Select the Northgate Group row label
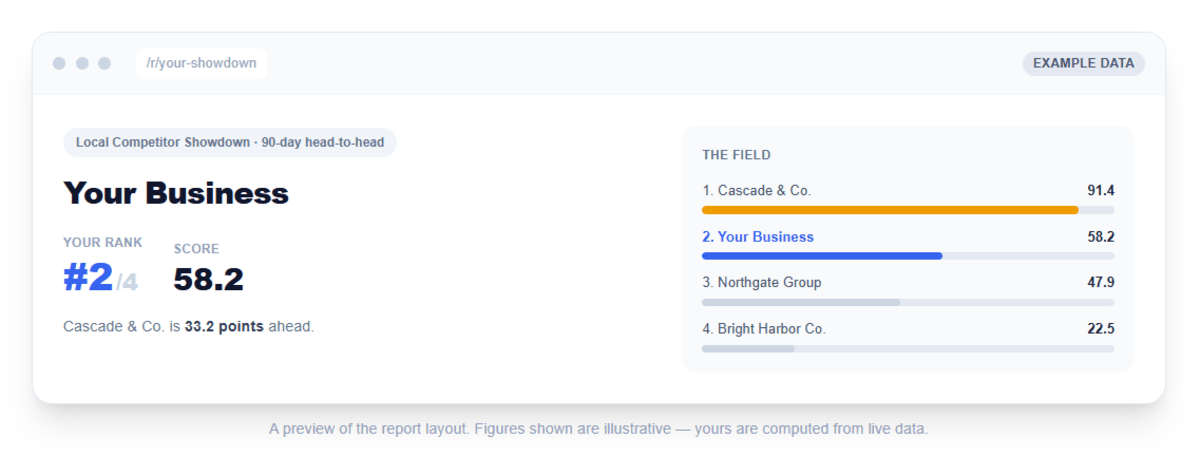This screenshot has width=1200, height=476. click(761, 282)
